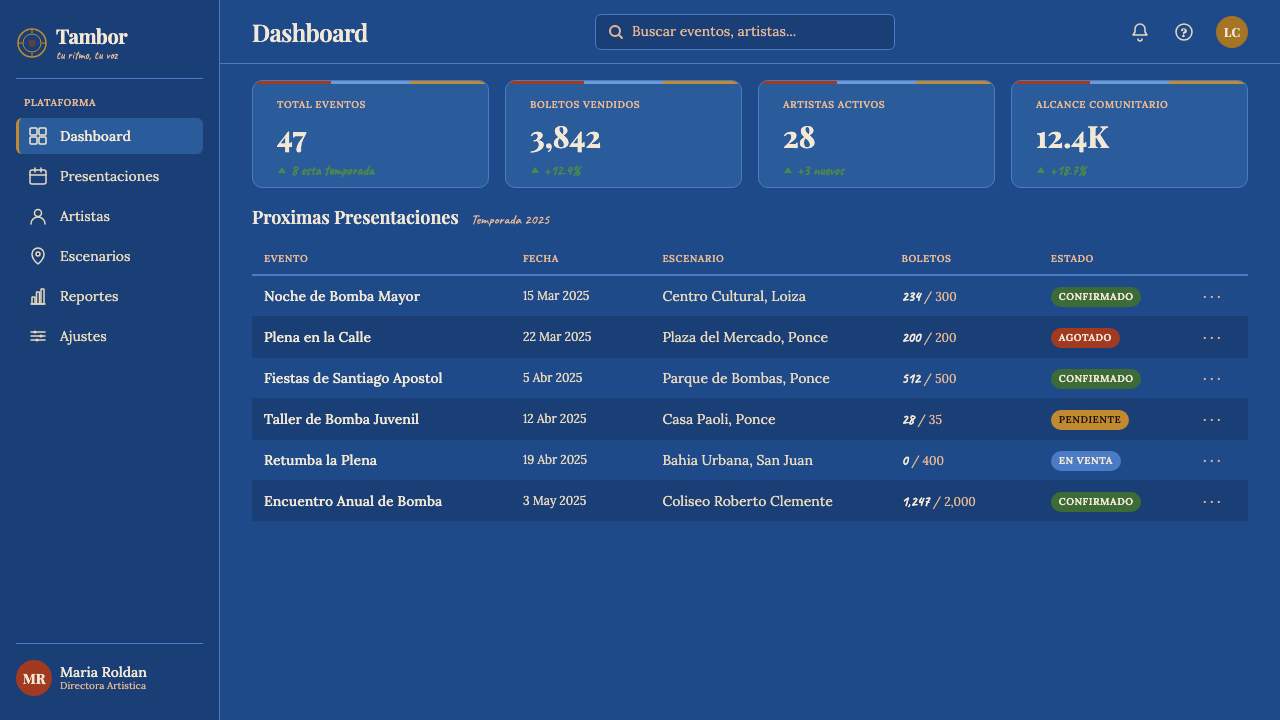Click the Evento column header
This screenshot has height=720, width=1280.
(286, 259)
